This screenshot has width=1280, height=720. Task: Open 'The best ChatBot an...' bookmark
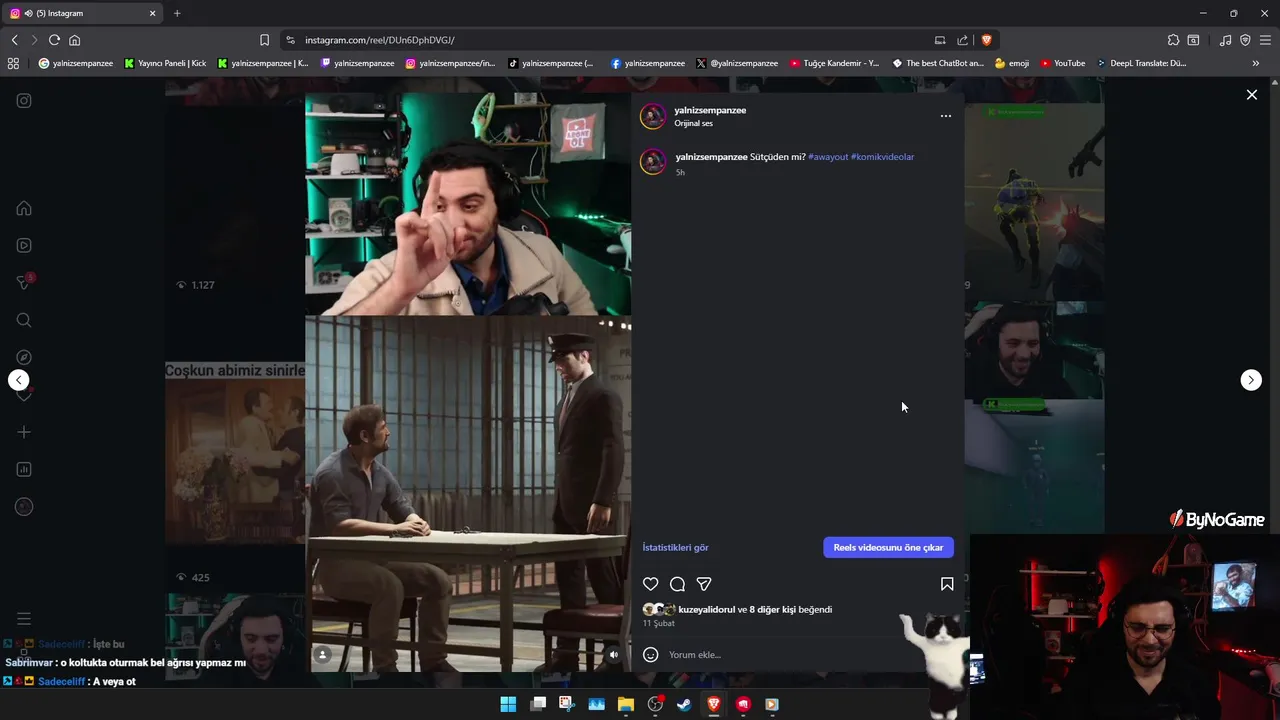click(x=938, y=63)
